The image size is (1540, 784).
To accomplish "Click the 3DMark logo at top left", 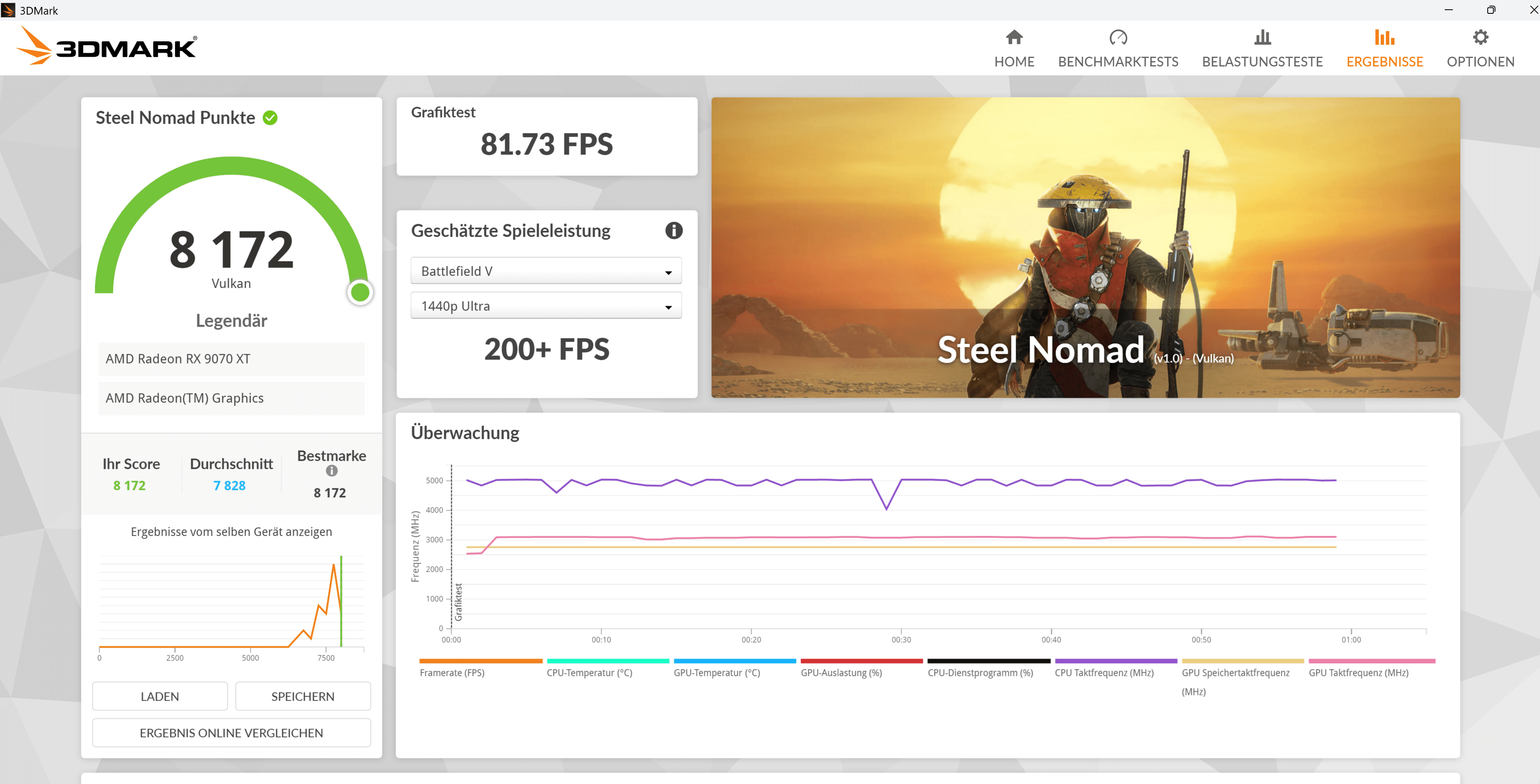I will pyautogui.click(x=107, y=47).
